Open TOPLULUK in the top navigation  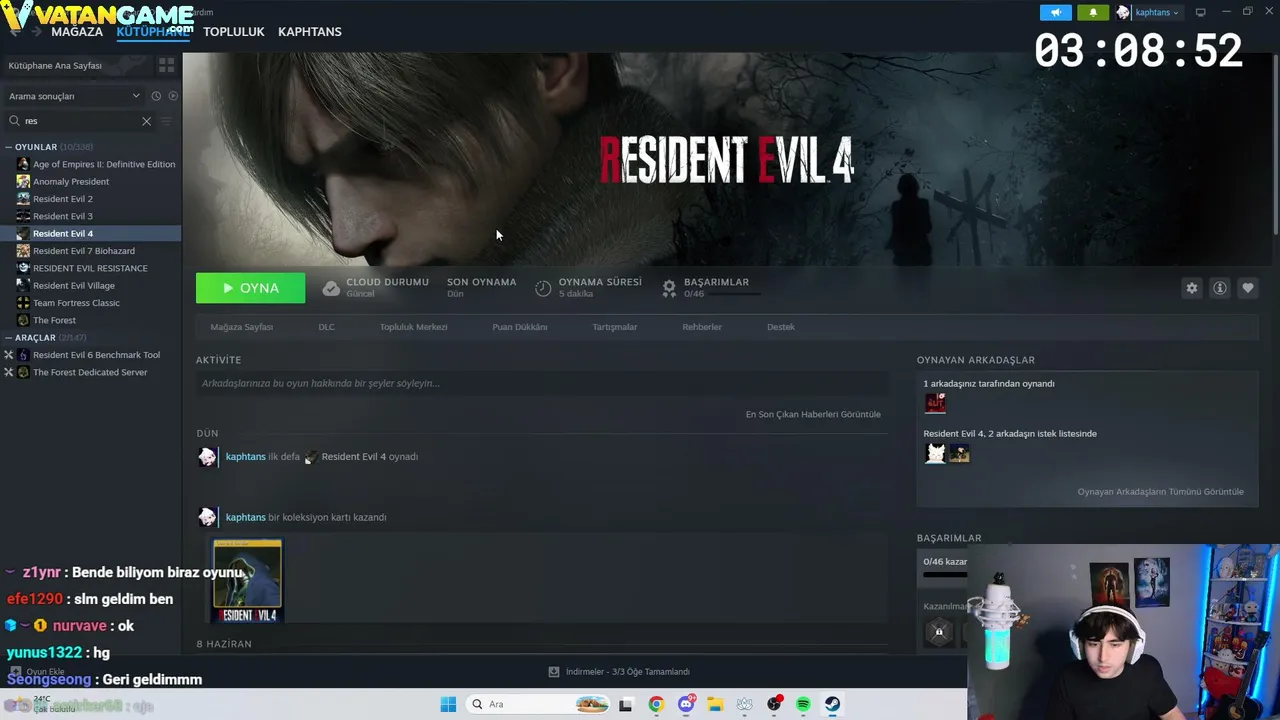(234, 32)
